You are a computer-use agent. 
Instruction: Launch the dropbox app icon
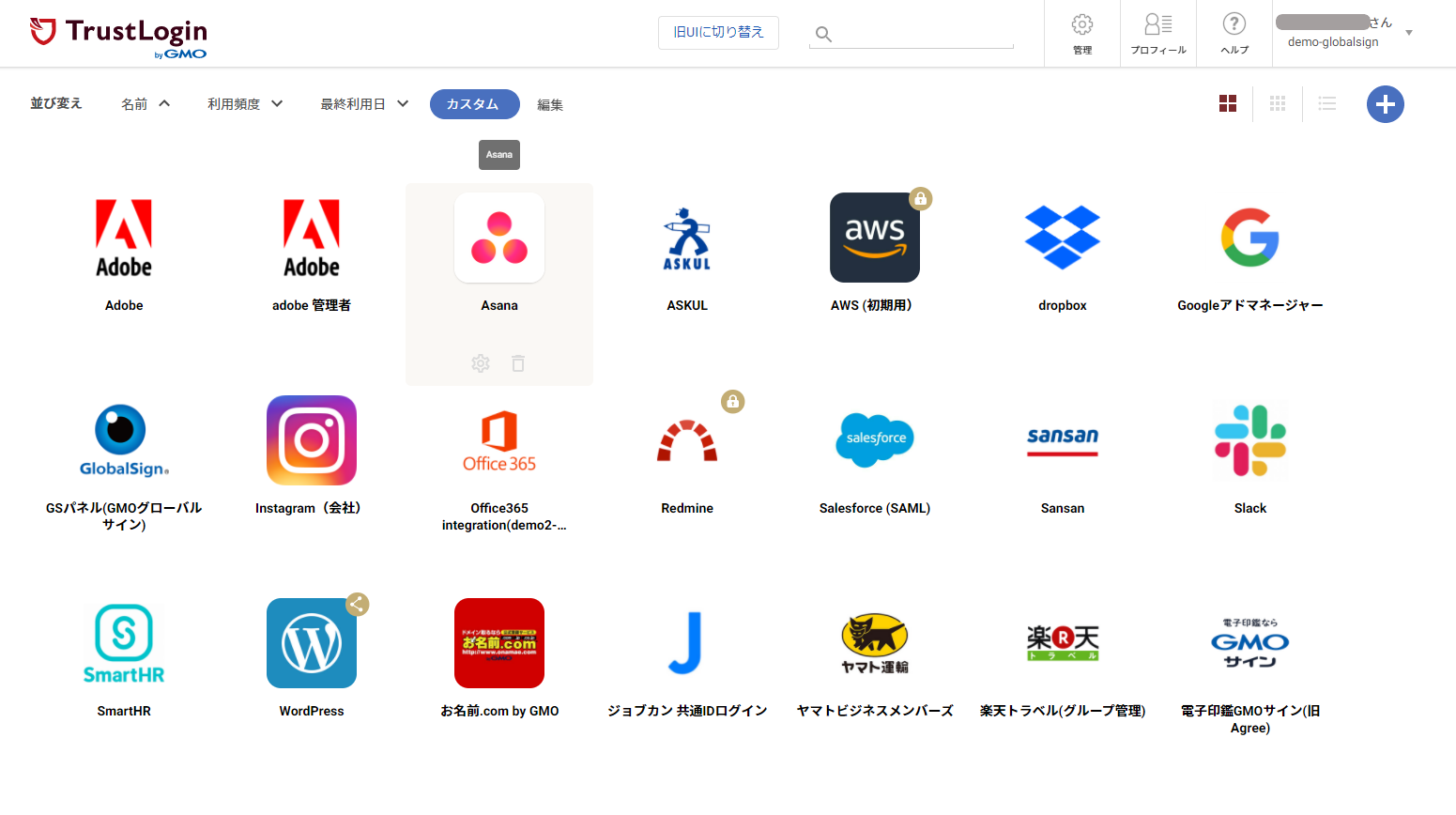(1063, 238)
